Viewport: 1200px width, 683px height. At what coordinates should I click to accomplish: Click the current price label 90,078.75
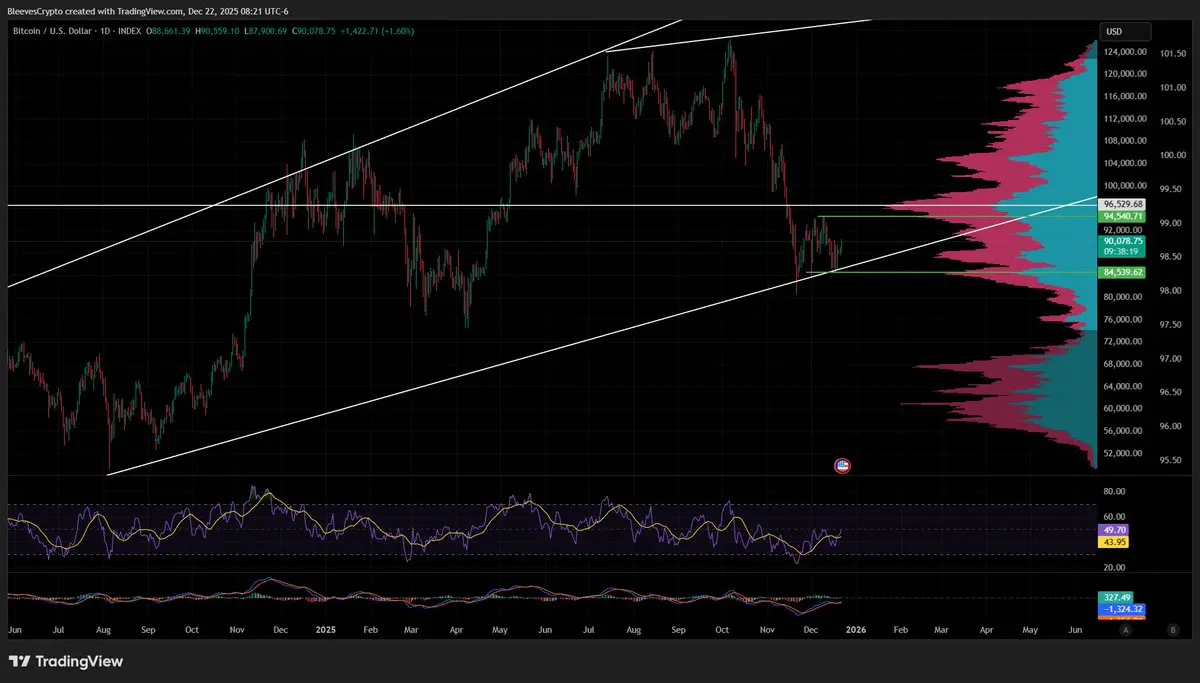[x=1124, y=241]
